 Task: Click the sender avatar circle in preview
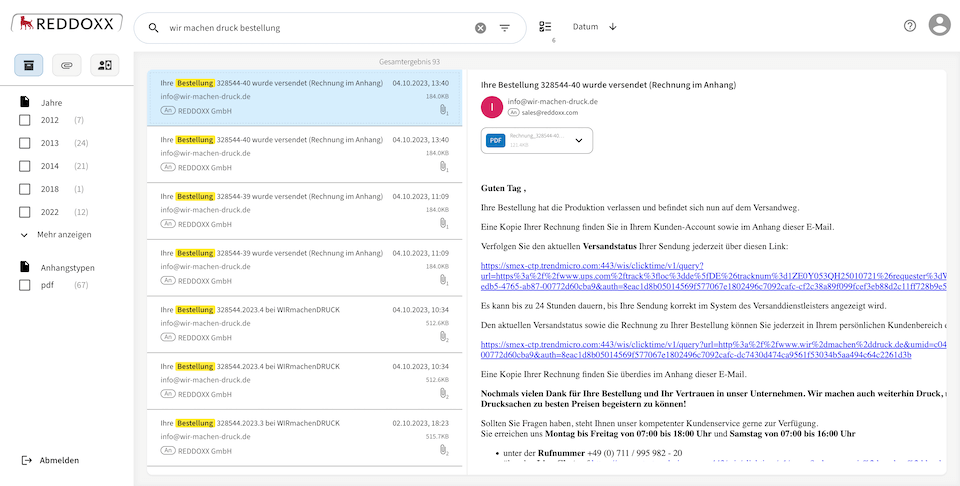tap(492, 107)
